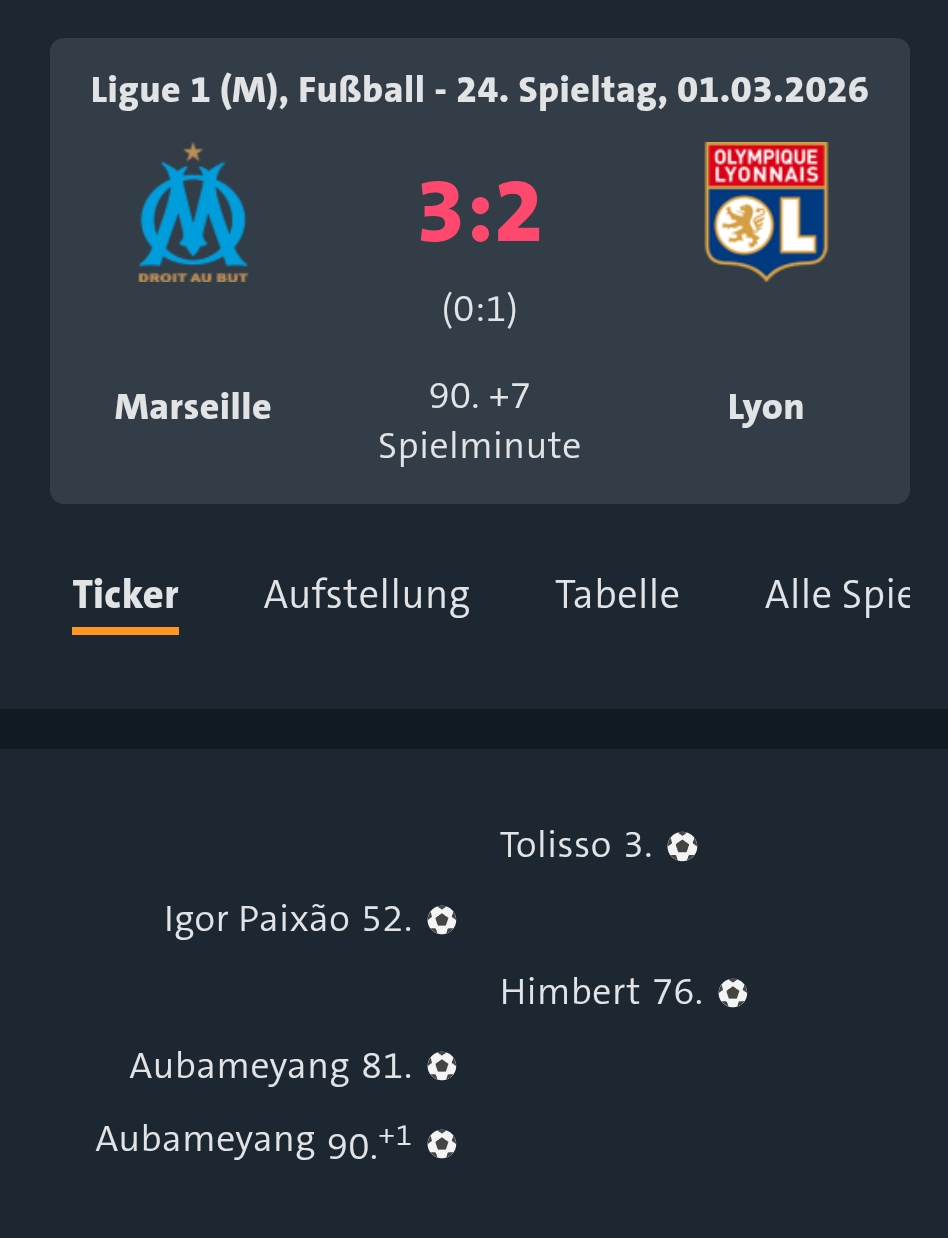The height and width of the screenshot is (1238, 948).
Task: Select the Tolisso 3rd-minute goal entry
Action: click(576, 846)
